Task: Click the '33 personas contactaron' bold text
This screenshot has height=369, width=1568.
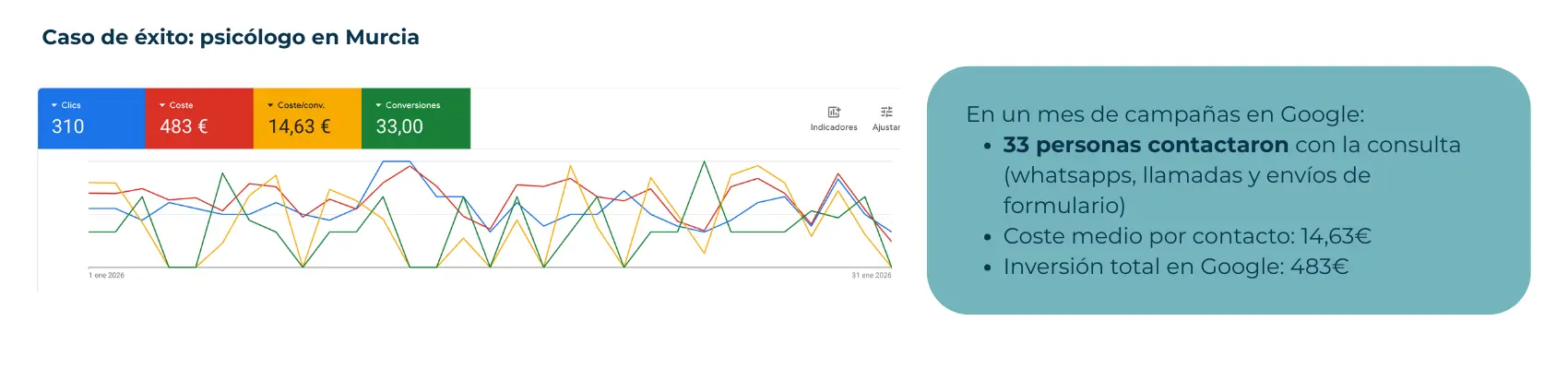Action: pos(1146,145)
